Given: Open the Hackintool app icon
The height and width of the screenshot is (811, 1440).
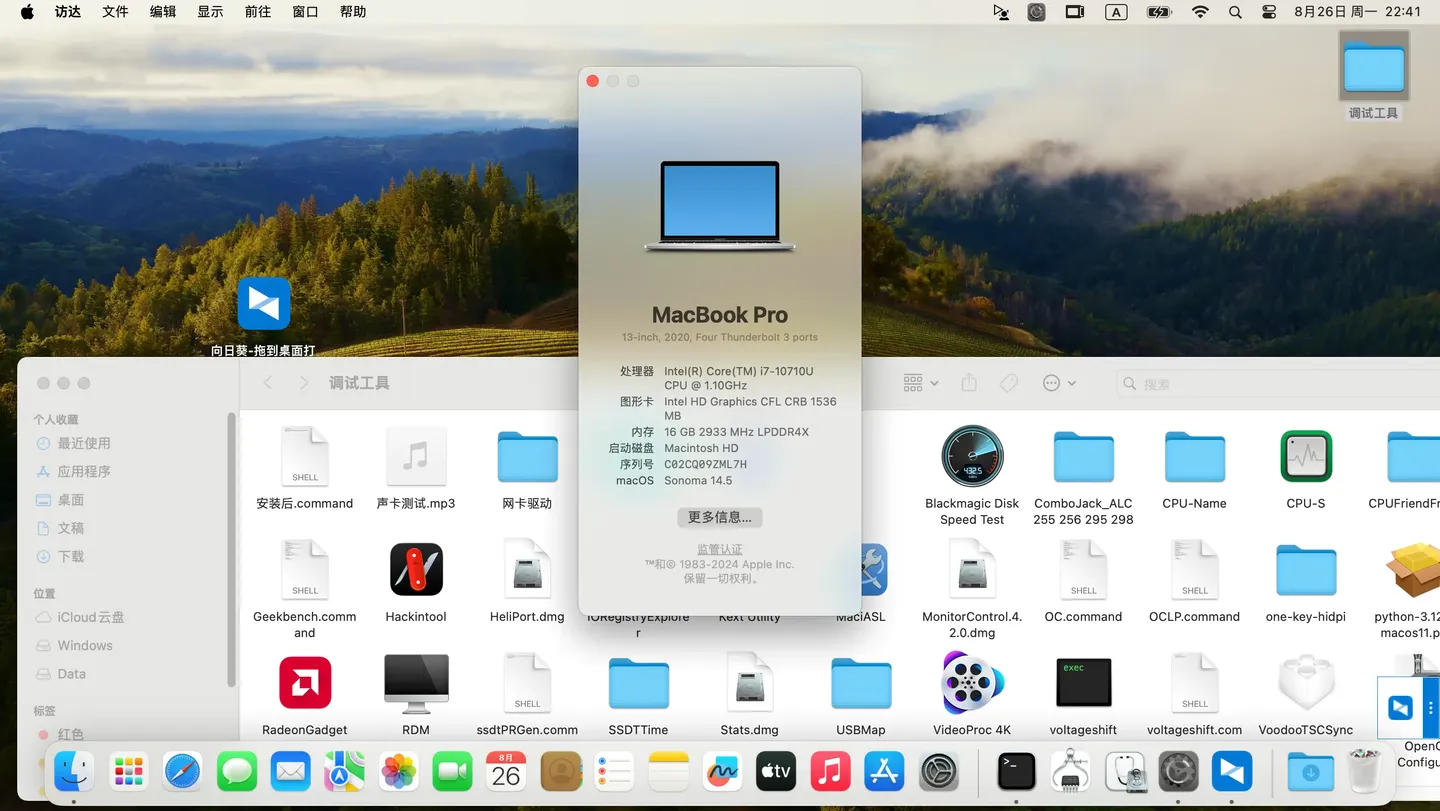Looking at the screenshot, I should (x=416, y=570).
